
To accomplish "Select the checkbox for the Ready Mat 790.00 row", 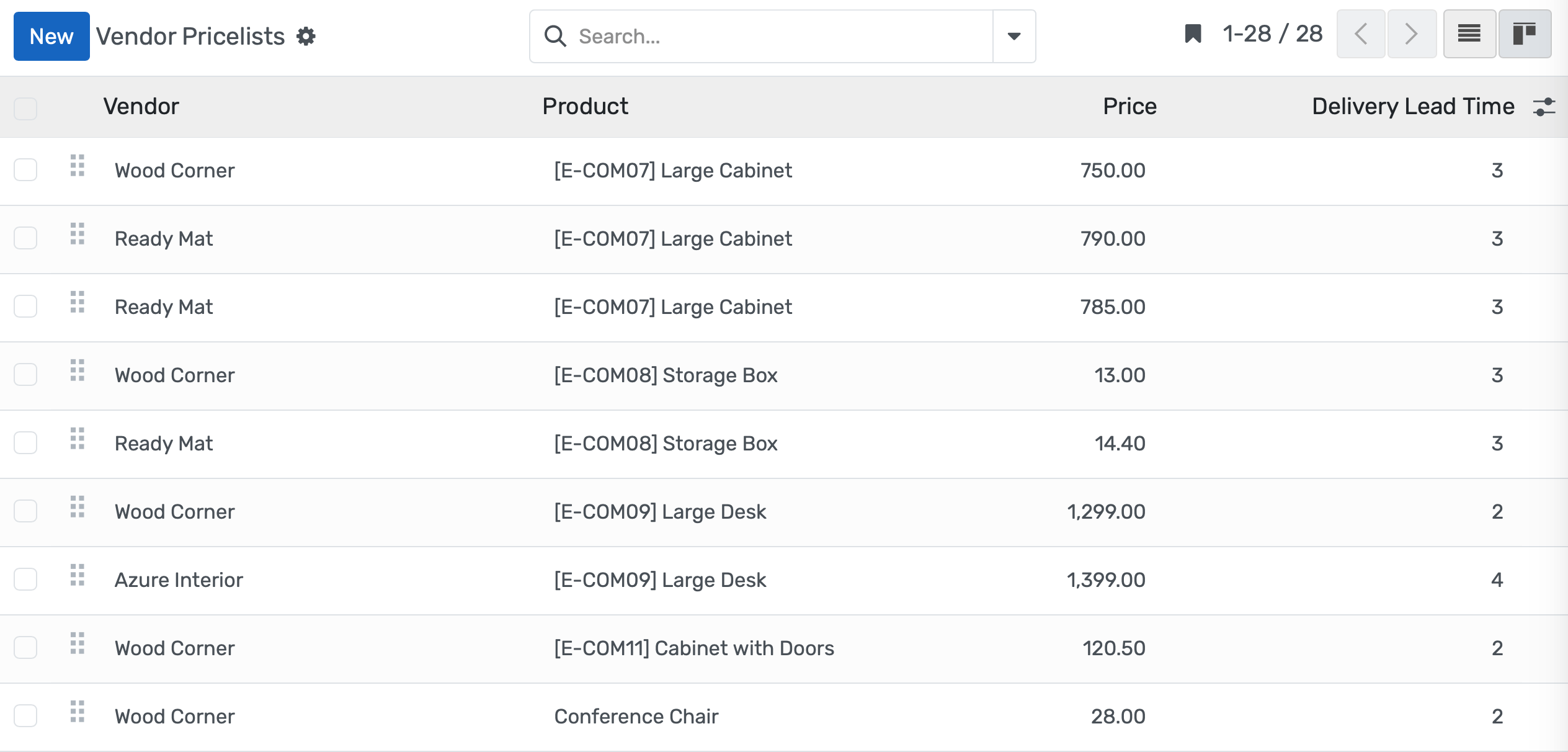I will 25,238.
